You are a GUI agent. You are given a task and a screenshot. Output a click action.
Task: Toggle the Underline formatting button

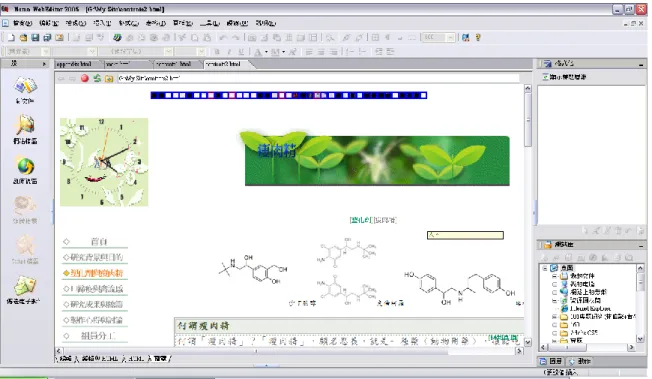241,52
